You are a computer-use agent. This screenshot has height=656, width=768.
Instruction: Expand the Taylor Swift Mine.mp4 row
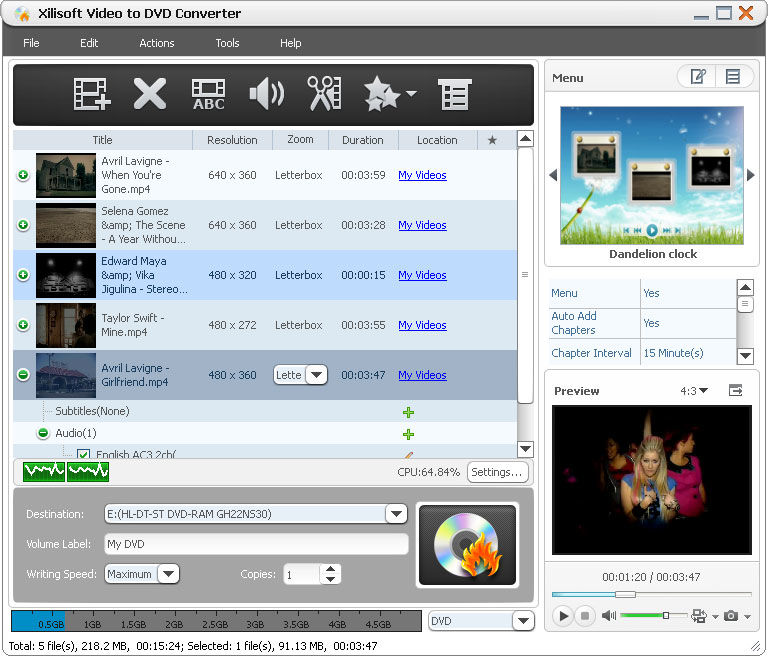tap(23, 325)
